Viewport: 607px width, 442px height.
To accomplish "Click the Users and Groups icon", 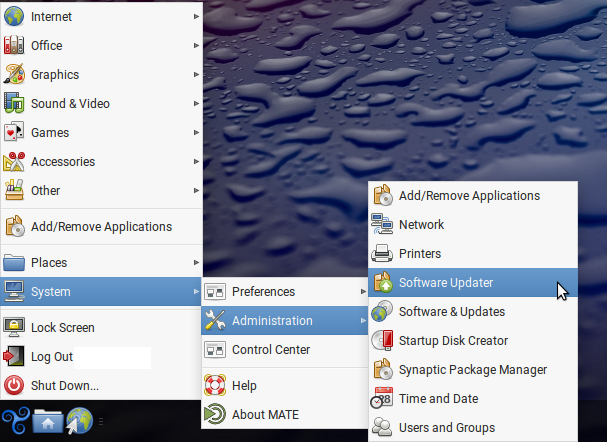I will click(x=382, y=428).
